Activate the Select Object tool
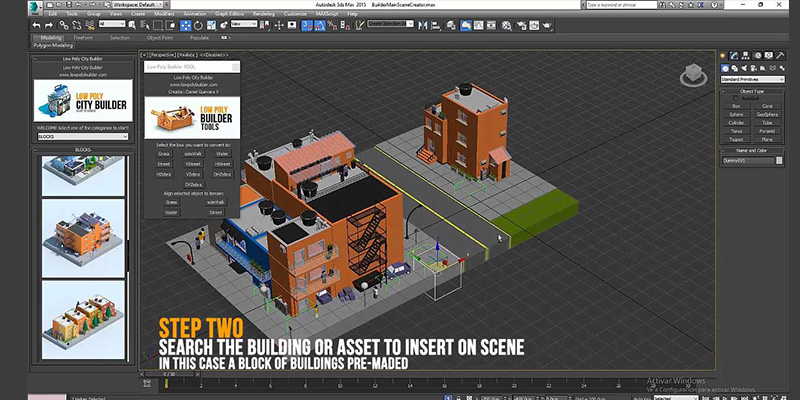 click(x=132, y=25)
